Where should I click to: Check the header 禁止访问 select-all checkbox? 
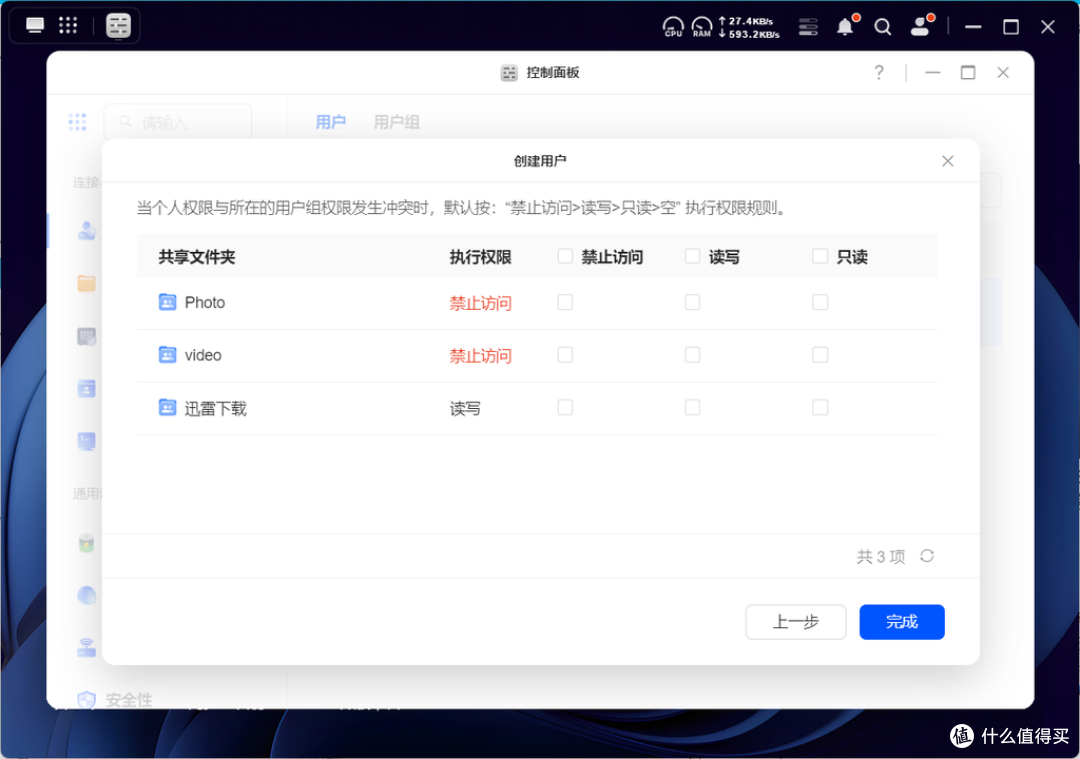tap(565, 256)
